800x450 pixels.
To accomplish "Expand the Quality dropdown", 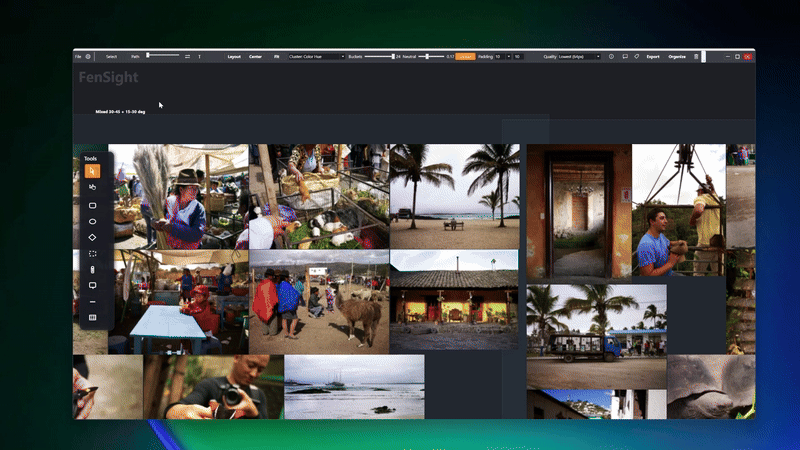I will (x=572, y=57).
